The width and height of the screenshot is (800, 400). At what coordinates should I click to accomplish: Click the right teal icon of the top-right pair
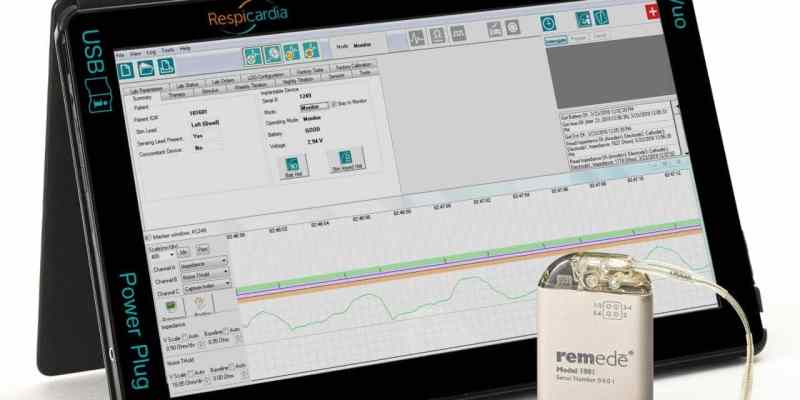point(601,17)
